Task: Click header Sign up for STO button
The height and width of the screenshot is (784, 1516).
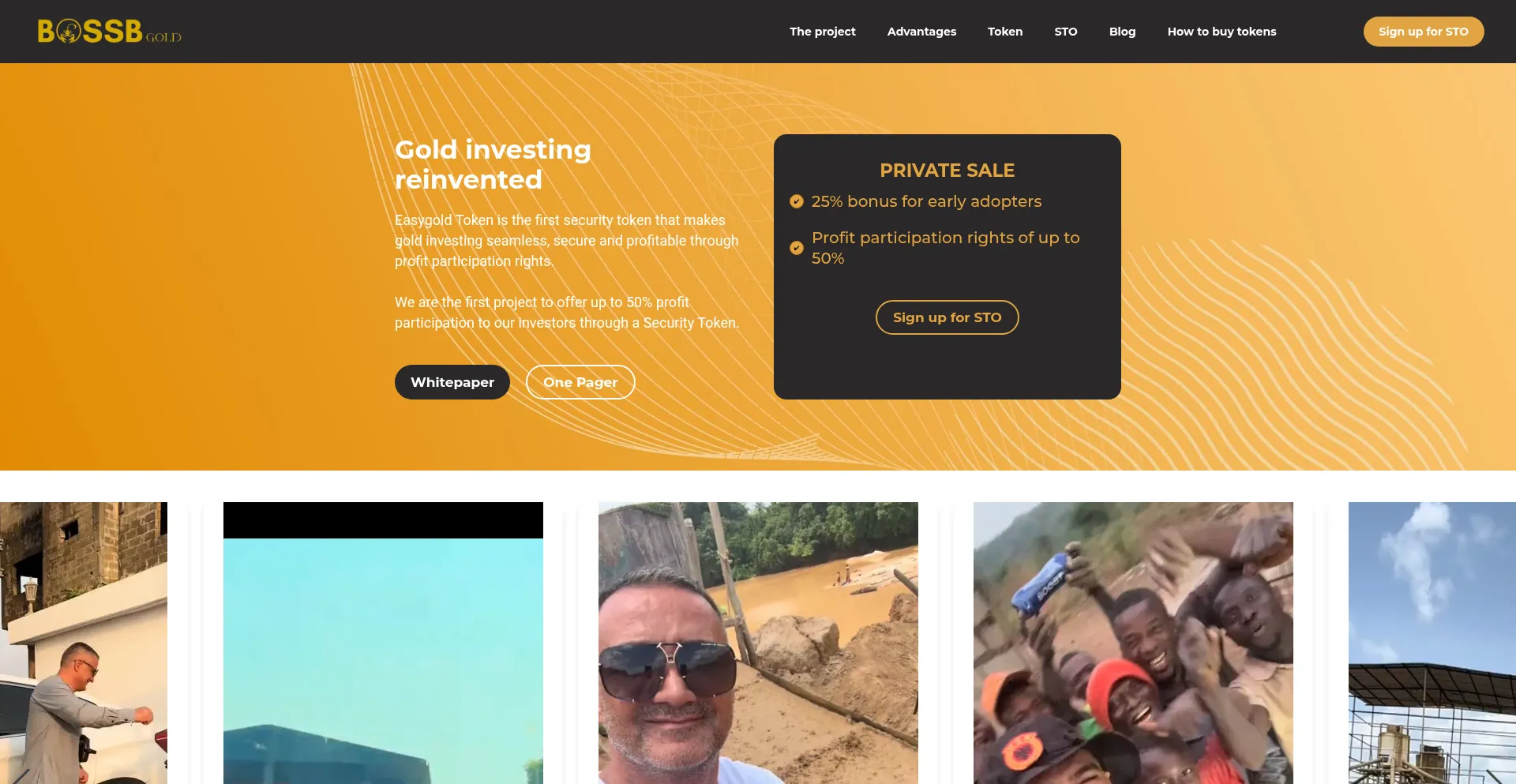Action: pyautogui.click(x=1424, y=32)
